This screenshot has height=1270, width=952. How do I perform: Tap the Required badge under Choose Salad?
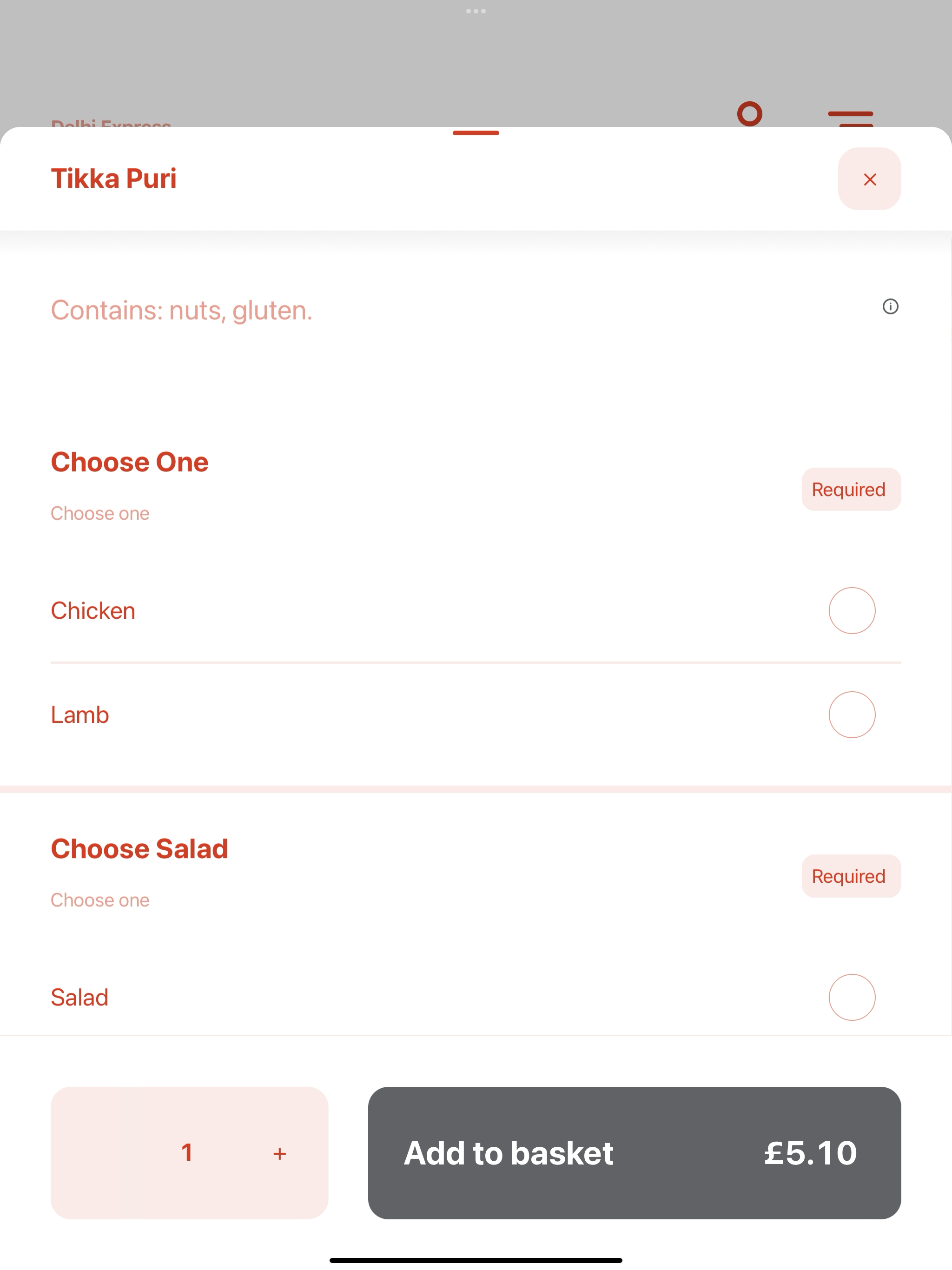point(852,876)
